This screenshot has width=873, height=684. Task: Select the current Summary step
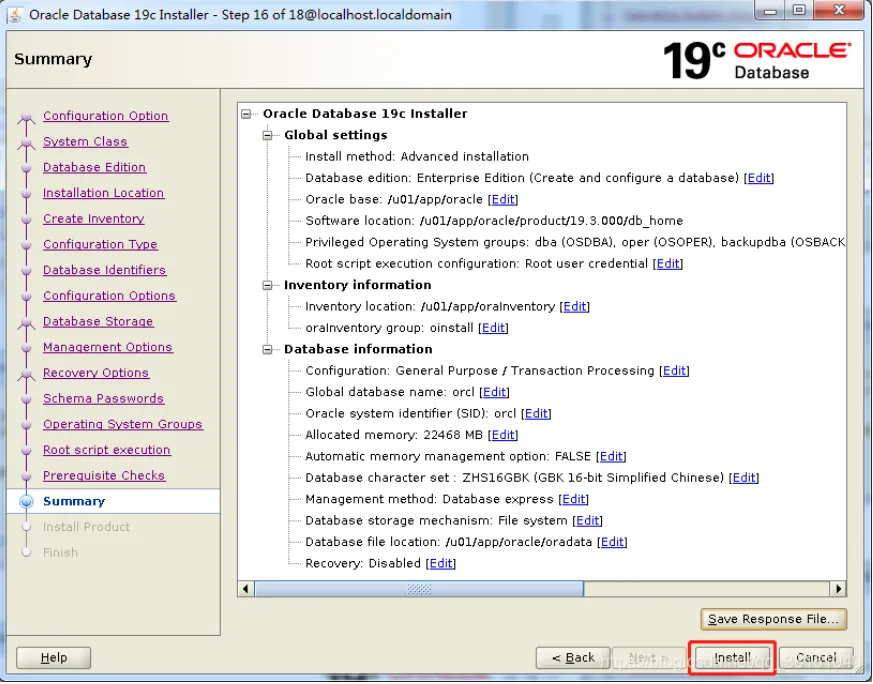(73, 501)
